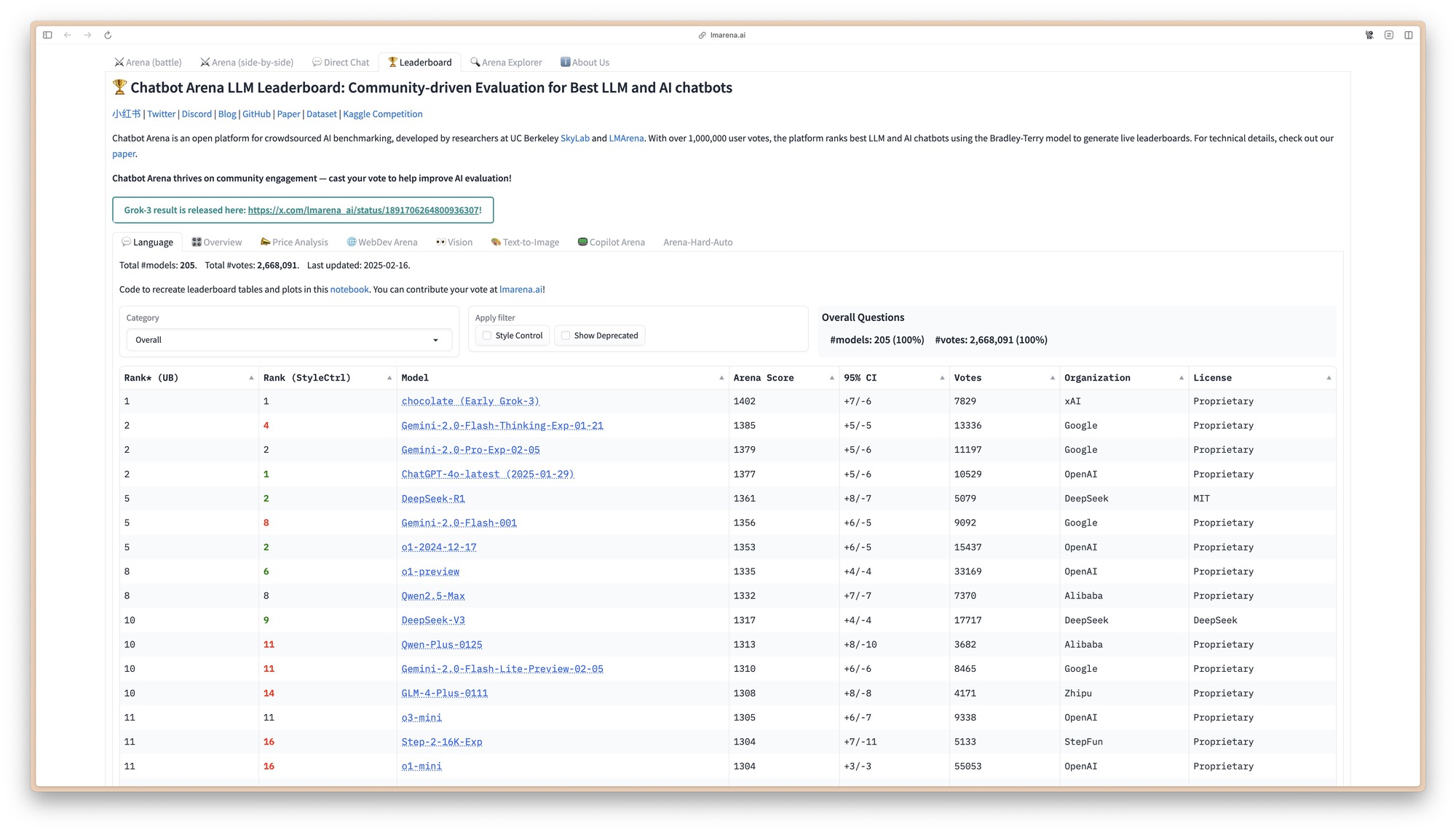Open the split view icon at top right

[1409, 35]
